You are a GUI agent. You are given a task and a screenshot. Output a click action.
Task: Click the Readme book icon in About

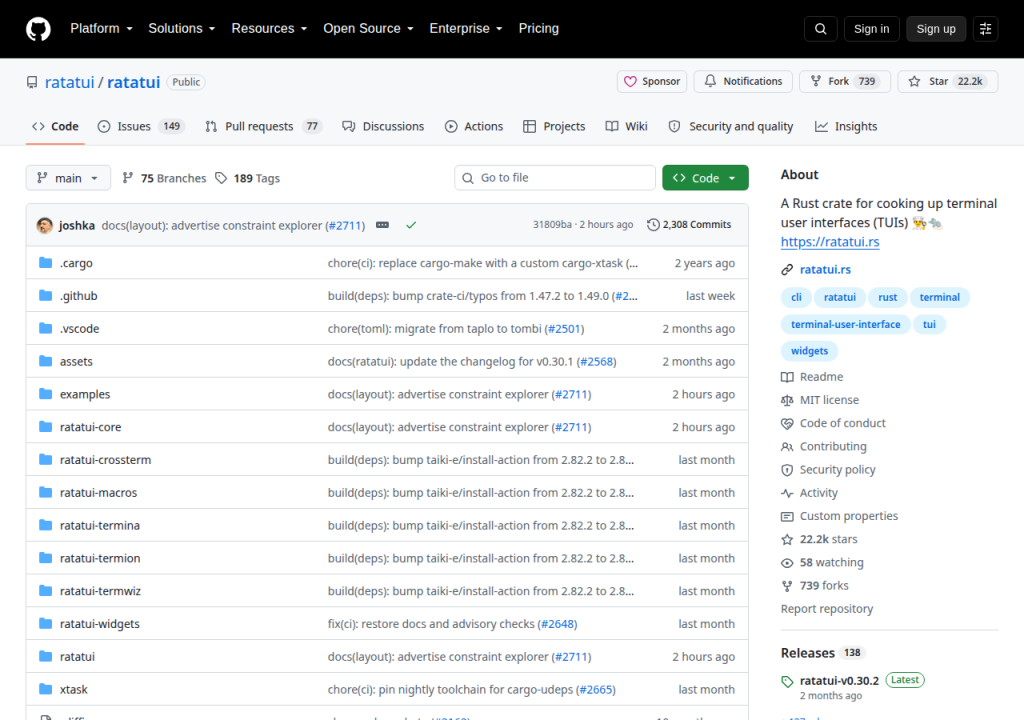coord(787,377)
